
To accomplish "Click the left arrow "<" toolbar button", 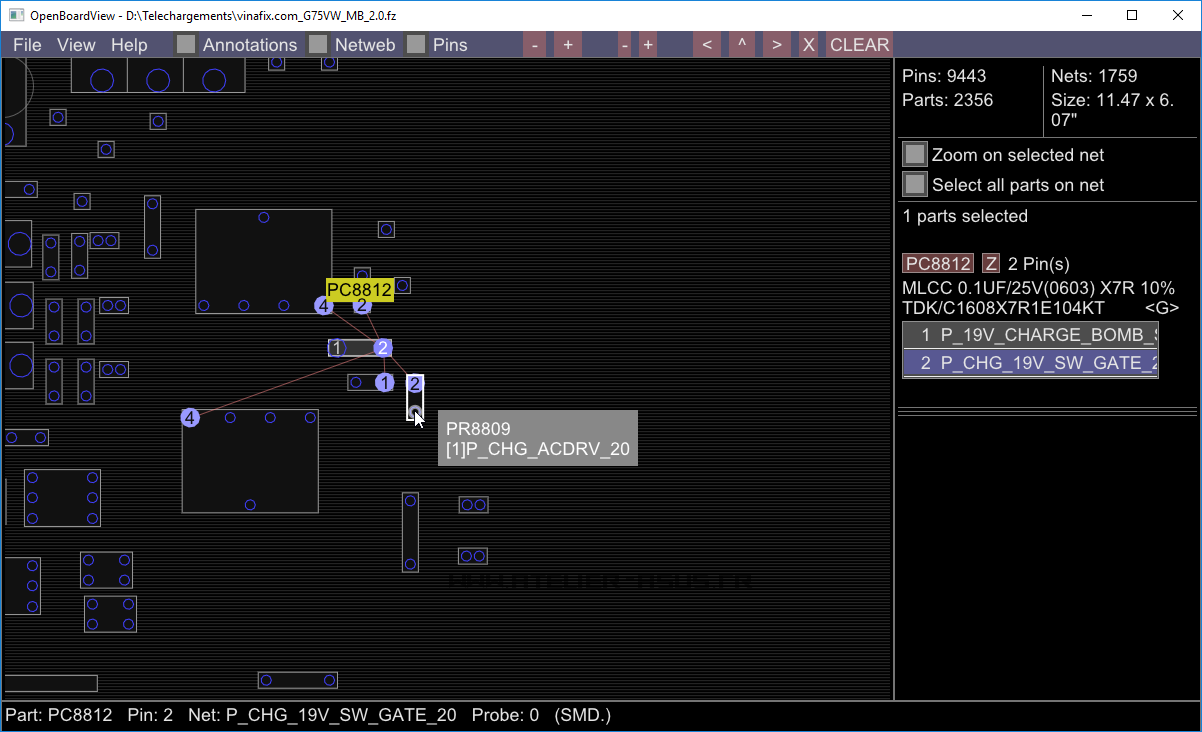I will click(x=707, y=45).
